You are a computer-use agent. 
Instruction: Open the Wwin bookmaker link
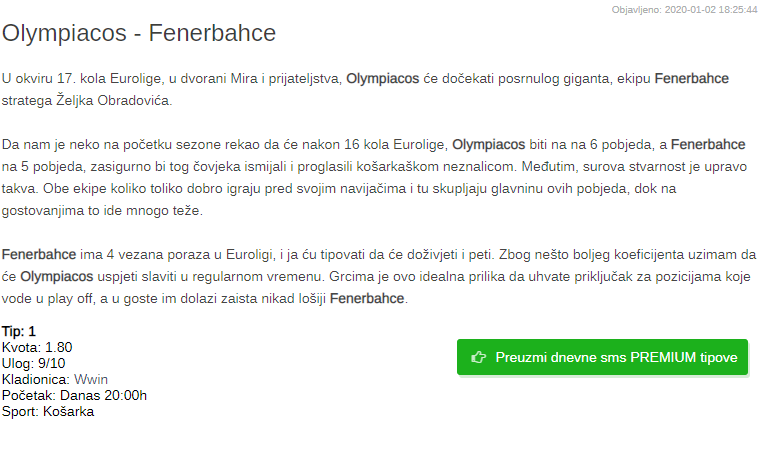(x=91, y=380)
